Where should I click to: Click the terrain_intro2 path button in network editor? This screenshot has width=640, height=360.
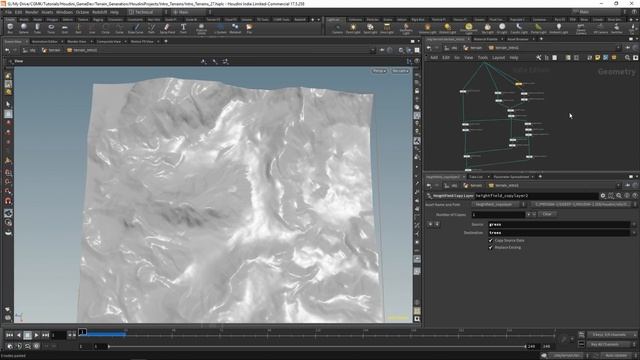tap(503, 48)
